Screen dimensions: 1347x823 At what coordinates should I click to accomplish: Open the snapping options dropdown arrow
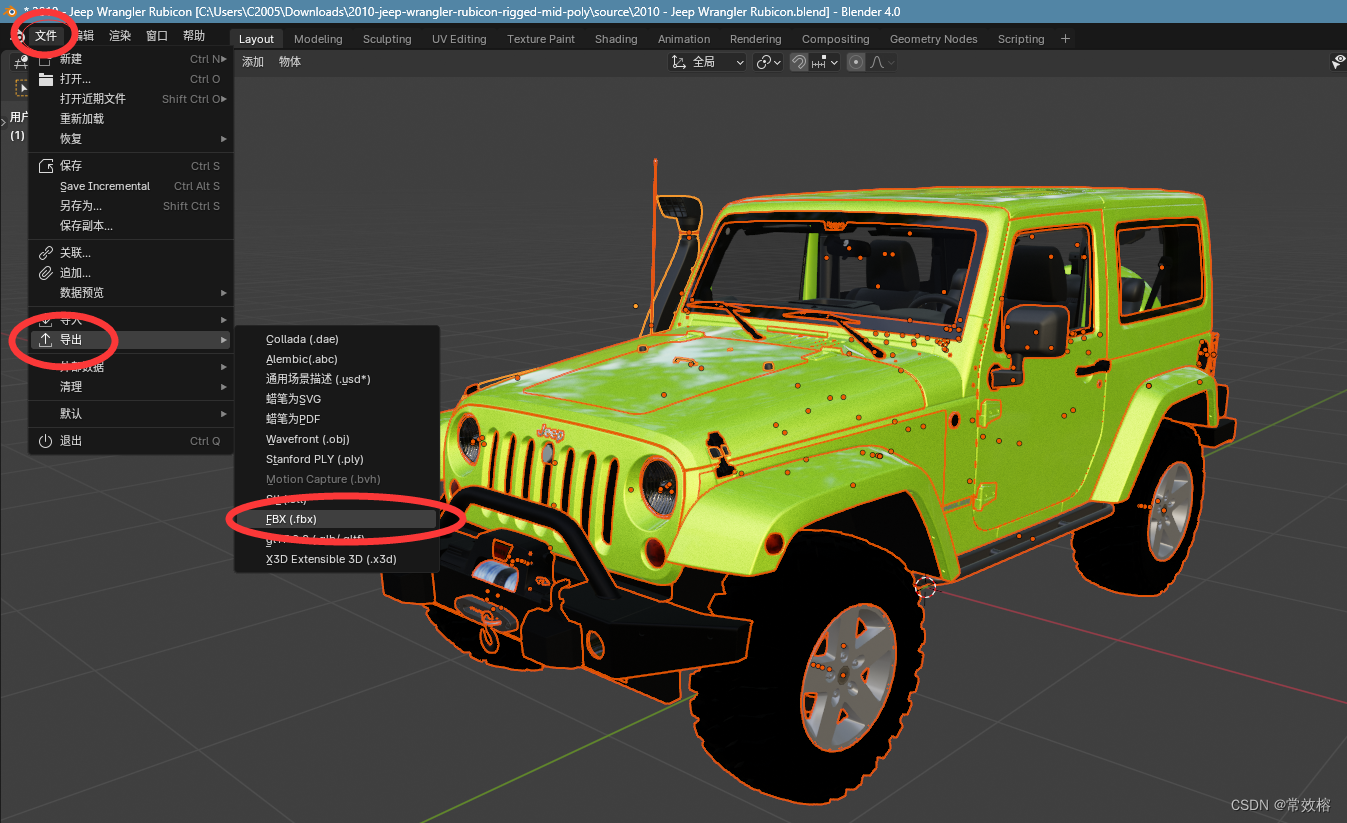834,62
